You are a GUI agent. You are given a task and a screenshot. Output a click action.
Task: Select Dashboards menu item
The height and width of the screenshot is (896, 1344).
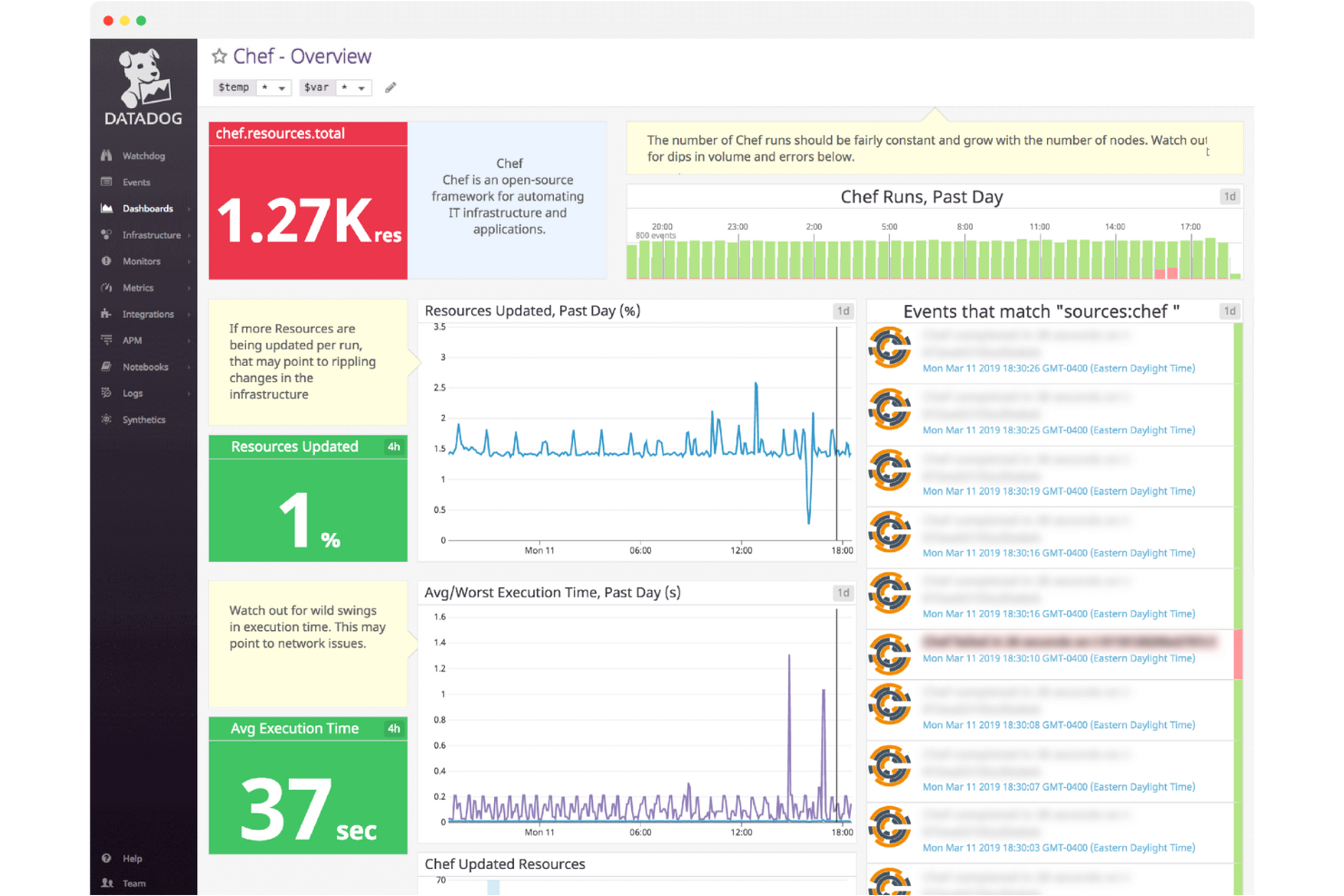(148, 209)
